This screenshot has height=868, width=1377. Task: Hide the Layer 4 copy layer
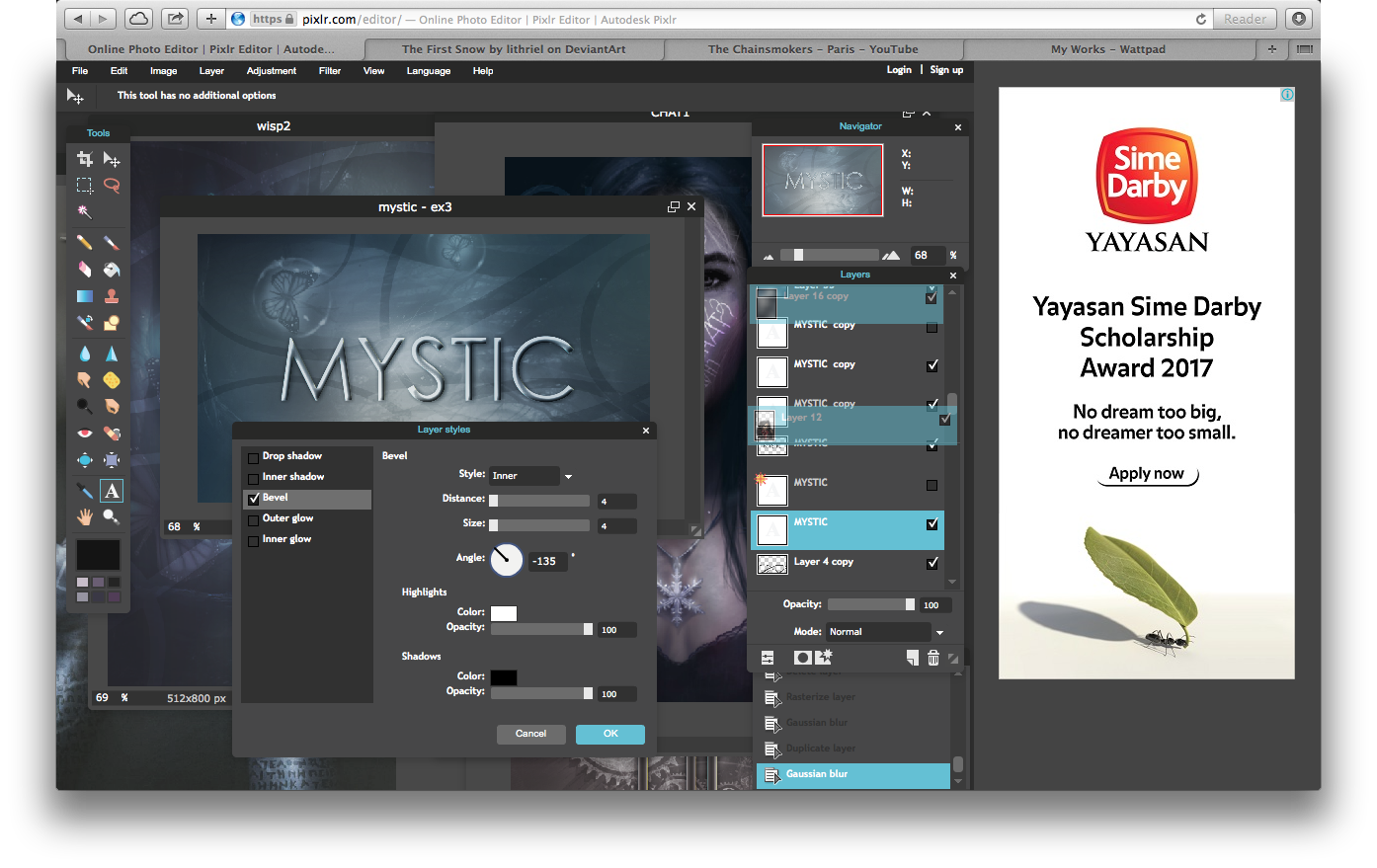[x=932, y=563]
